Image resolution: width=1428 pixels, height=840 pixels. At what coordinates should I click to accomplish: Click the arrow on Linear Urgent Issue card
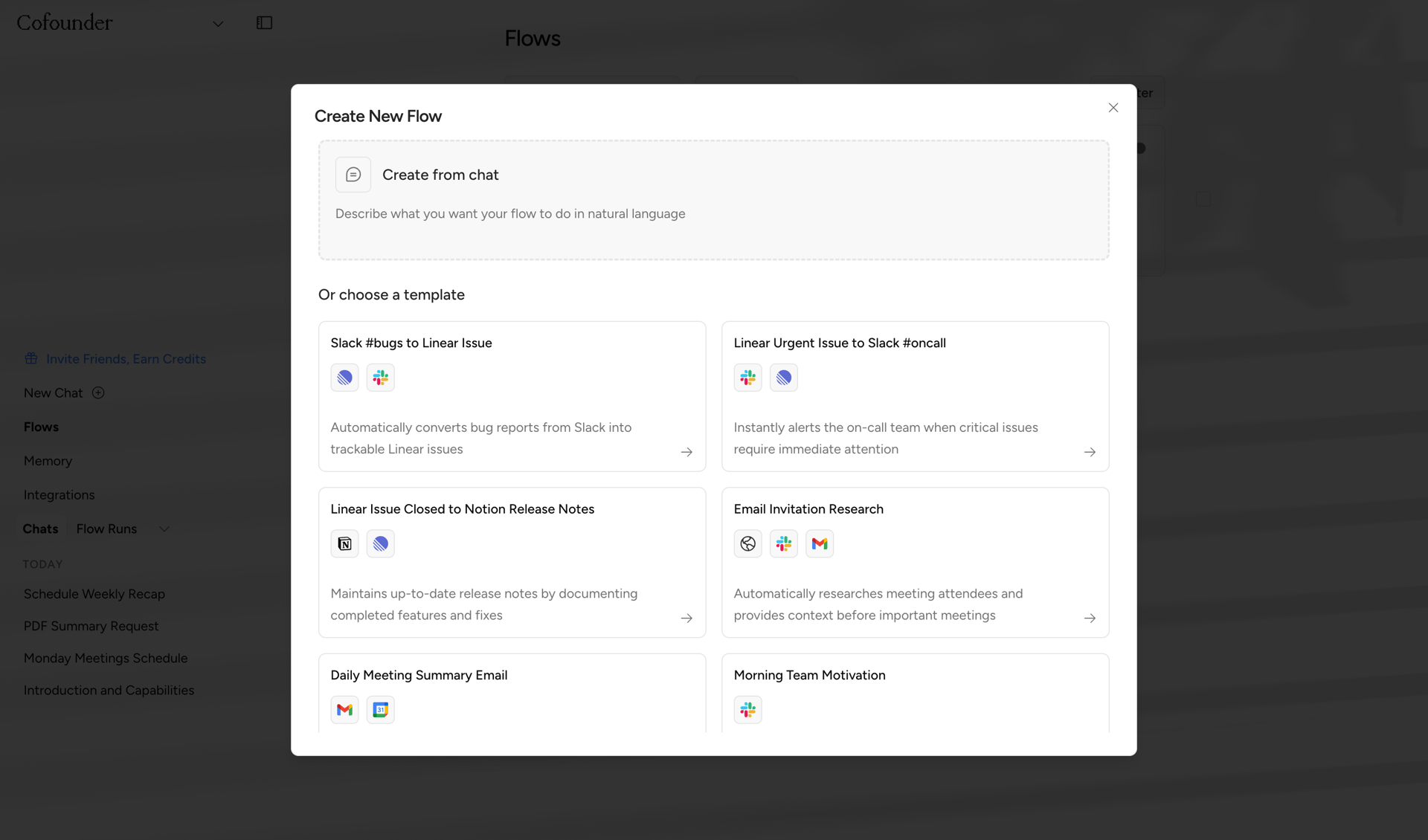tap(1090, 452)
